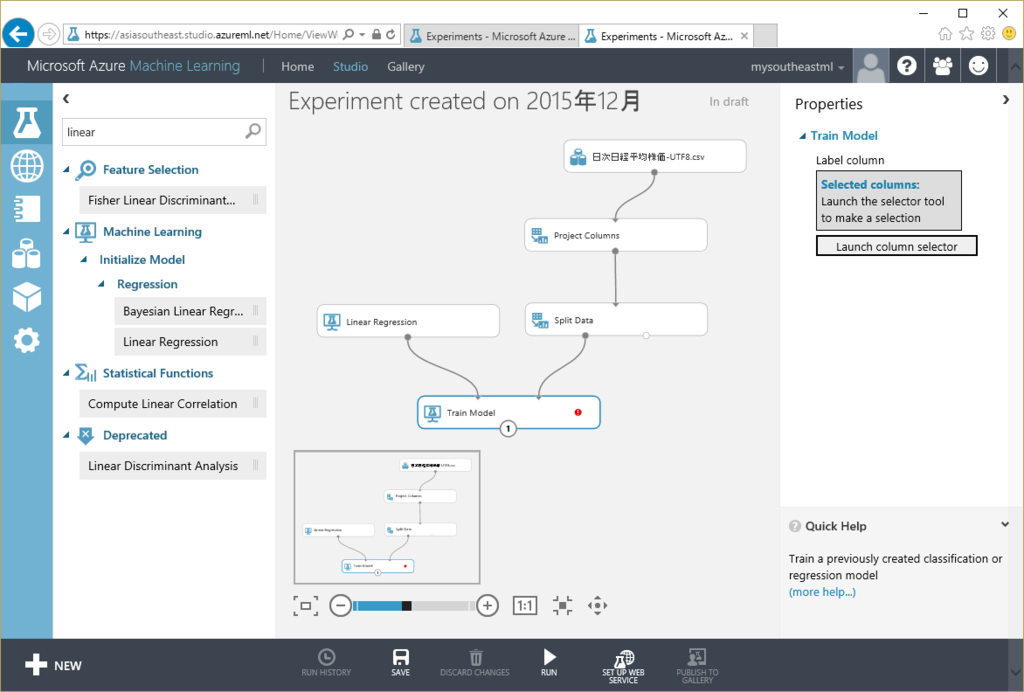Click the zoom level slider handle
The width and height of the screenshot is (1024, 692).
tap(406, 606)
